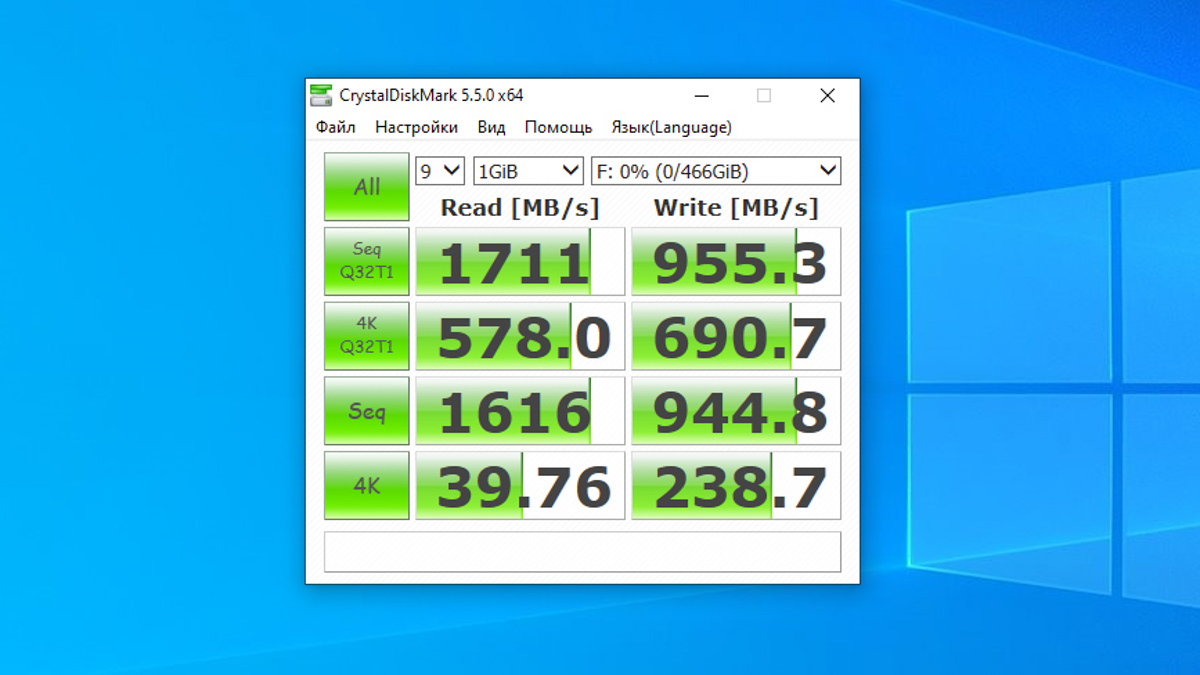Image resolution: width=1200 pixels, height=675 pixels.
Task: Open the Файл menu
Action: pos(336,127)
